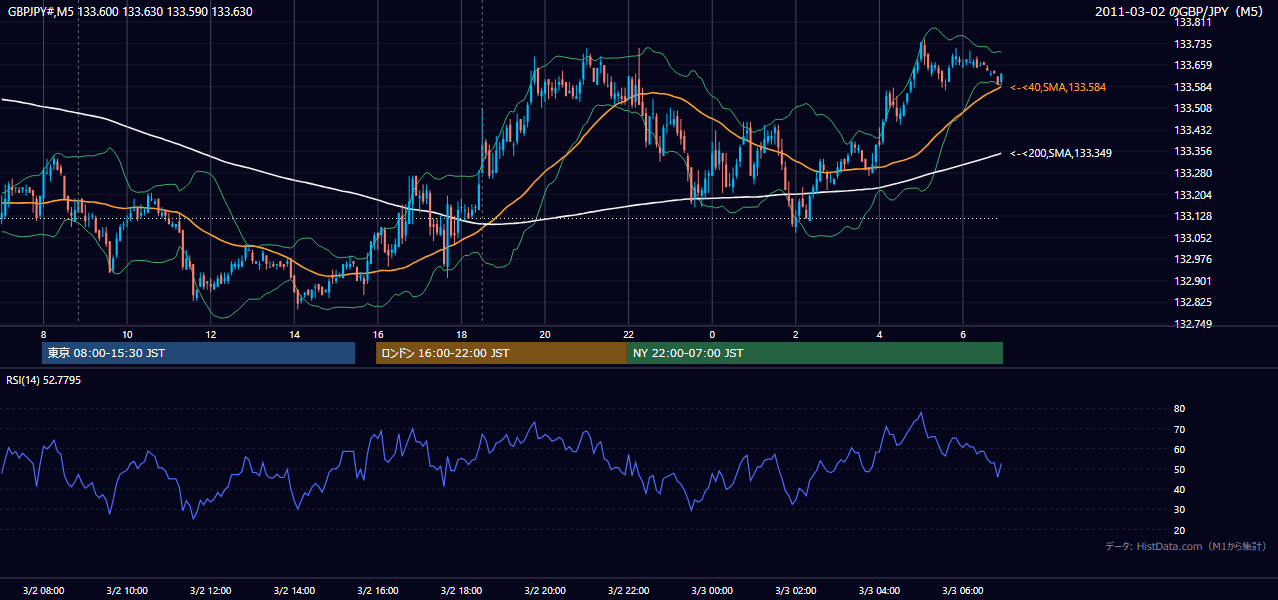Click bottom time label 3/2 18:00
This screenshot has width=1278, height=600.
[x=461, y=591]
